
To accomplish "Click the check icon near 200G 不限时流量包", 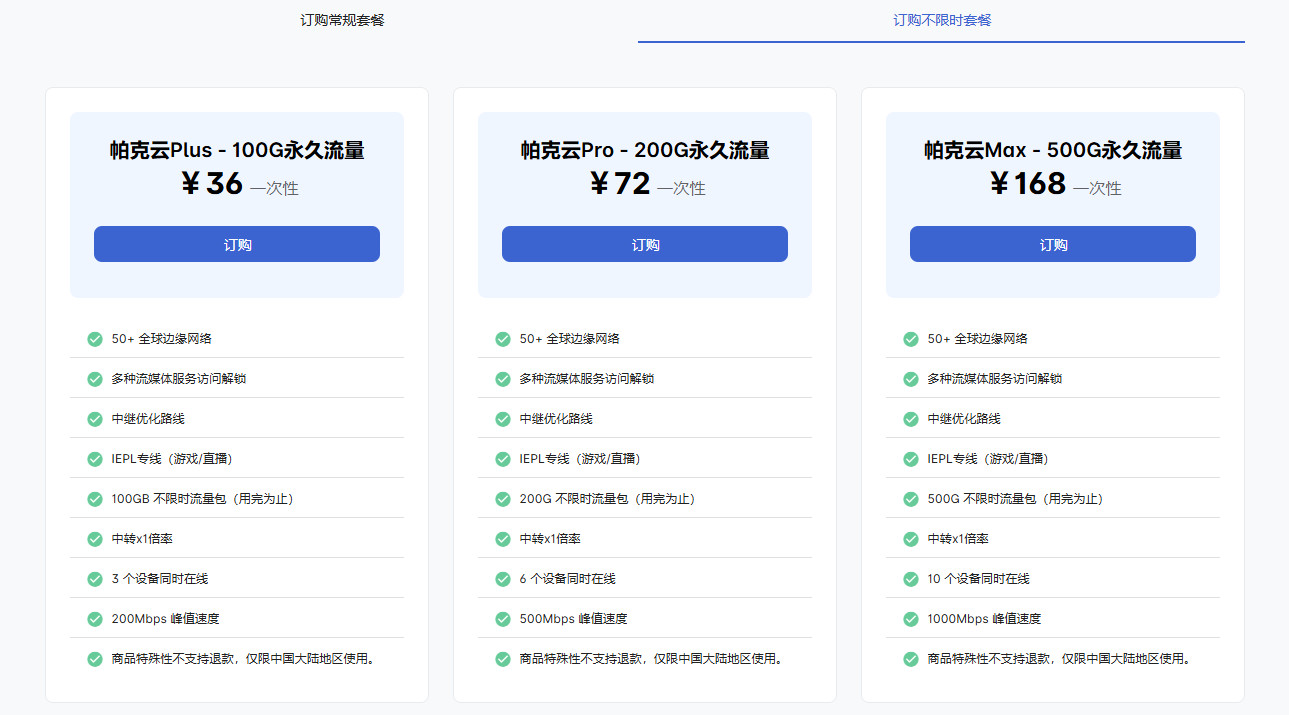I will click(x=502, y=498).
